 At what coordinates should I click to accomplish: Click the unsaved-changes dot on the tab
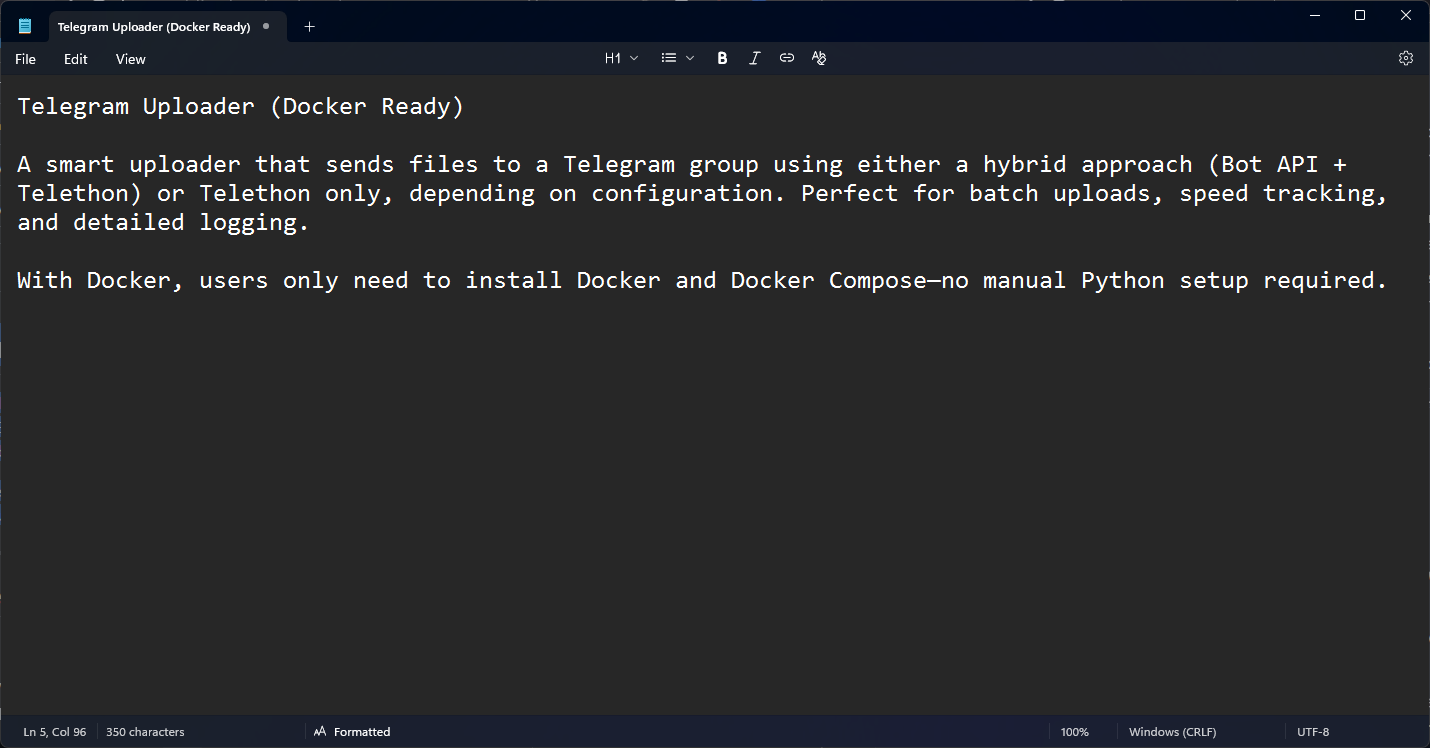(266, 27)
